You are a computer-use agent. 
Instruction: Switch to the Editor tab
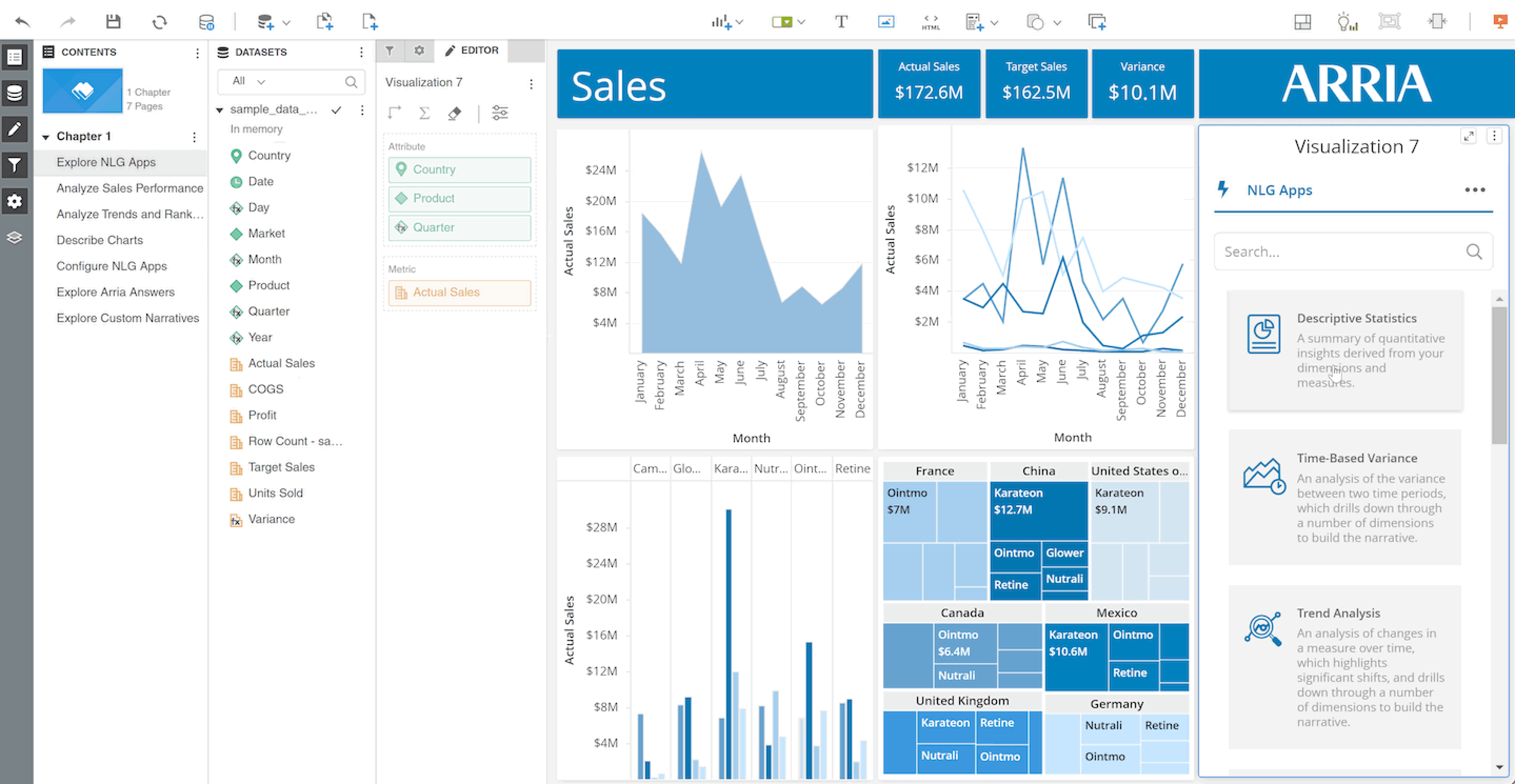click(471, 51)
